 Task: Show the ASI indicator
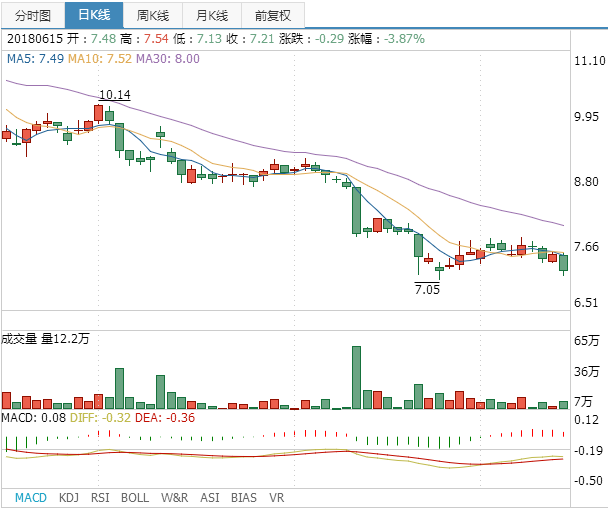point(210,497)
